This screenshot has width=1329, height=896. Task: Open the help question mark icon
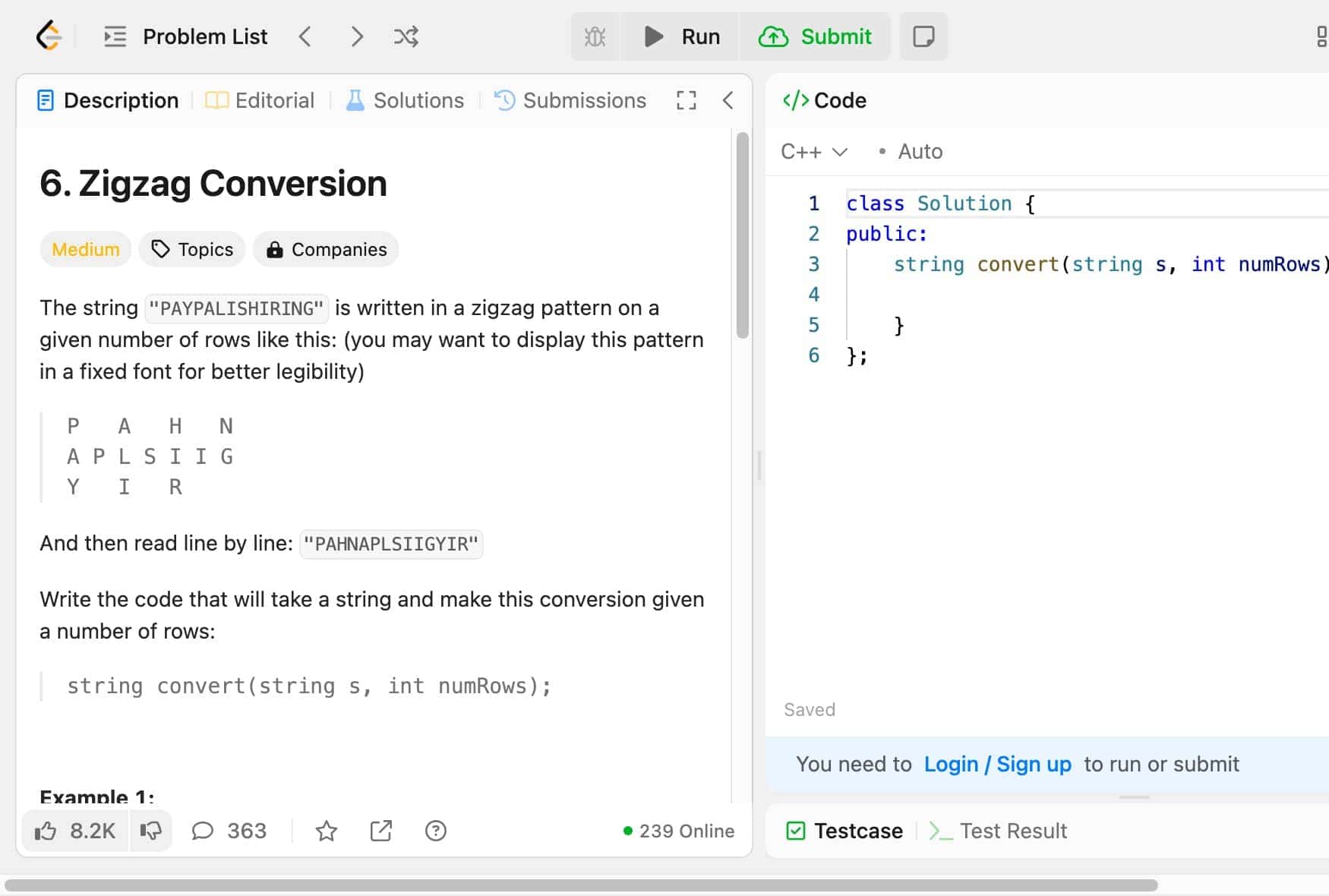(435, 831)
